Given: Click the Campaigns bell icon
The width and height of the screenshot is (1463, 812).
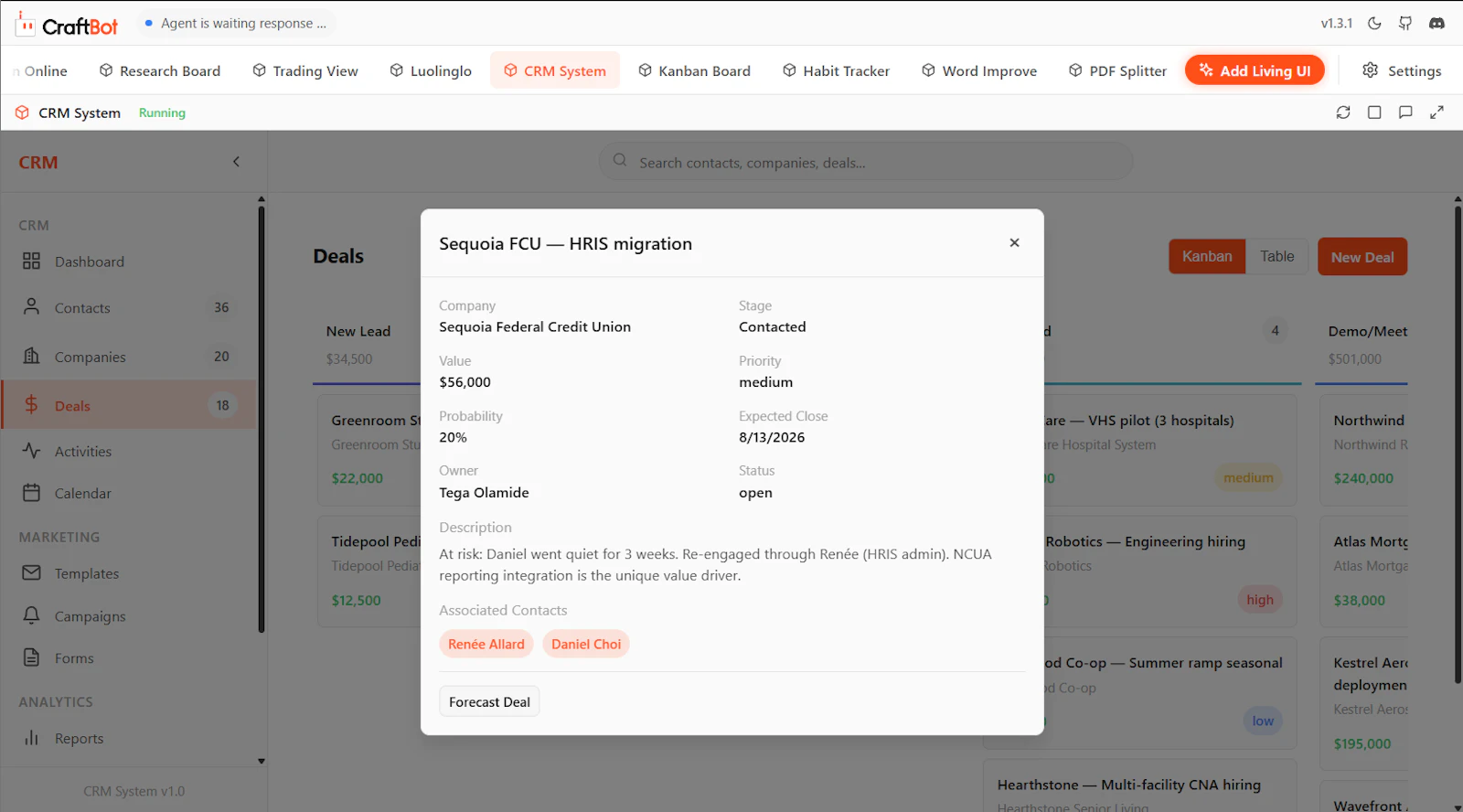Looking at the screenshot, I should pyautogui.click(x=31, y=615).
